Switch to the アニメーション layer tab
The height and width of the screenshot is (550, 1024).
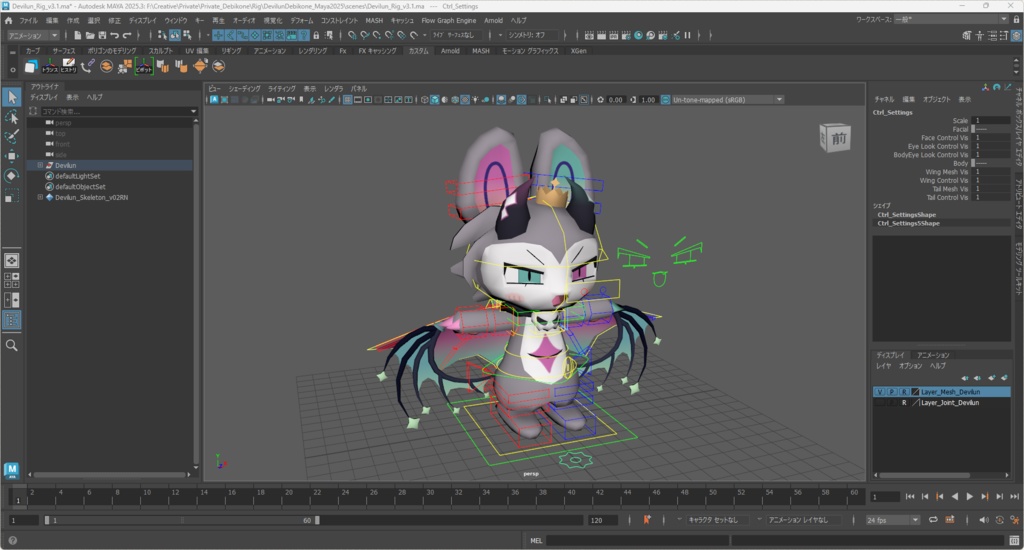click(933, 355)
